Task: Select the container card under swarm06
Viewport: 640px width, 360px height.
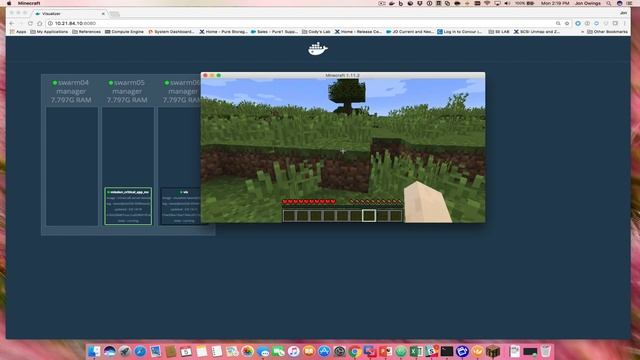Action: (180, 206)
